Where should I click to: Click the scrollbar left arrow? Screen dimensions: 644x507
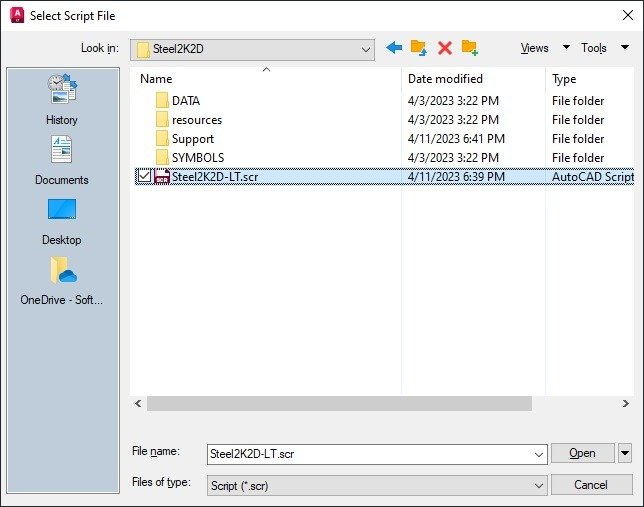click(x=138, y=403)
